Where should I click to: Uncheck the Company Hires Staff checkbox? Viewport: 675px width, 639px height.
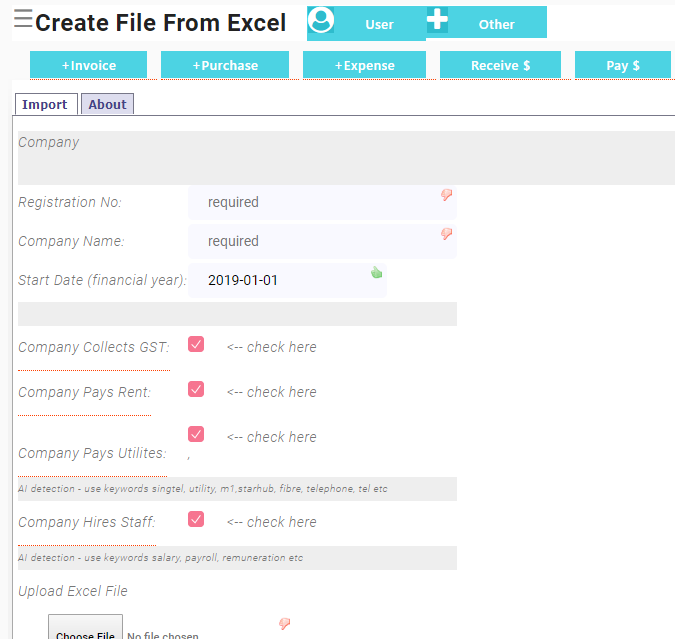(196, 519)
